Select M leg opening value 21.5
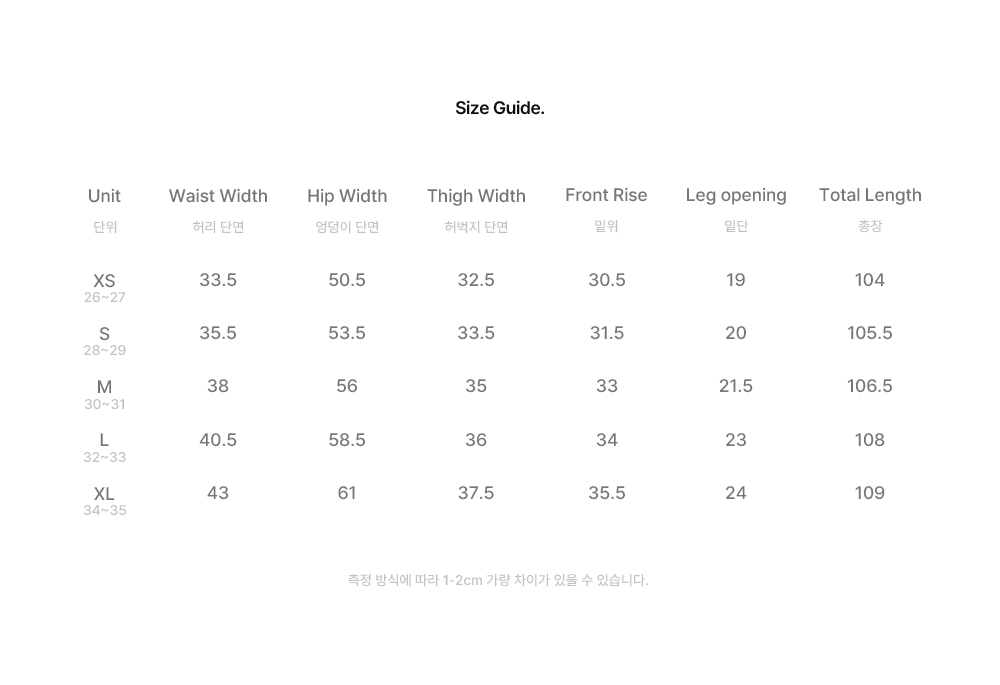1000x685 pixels. pos(736,386)
